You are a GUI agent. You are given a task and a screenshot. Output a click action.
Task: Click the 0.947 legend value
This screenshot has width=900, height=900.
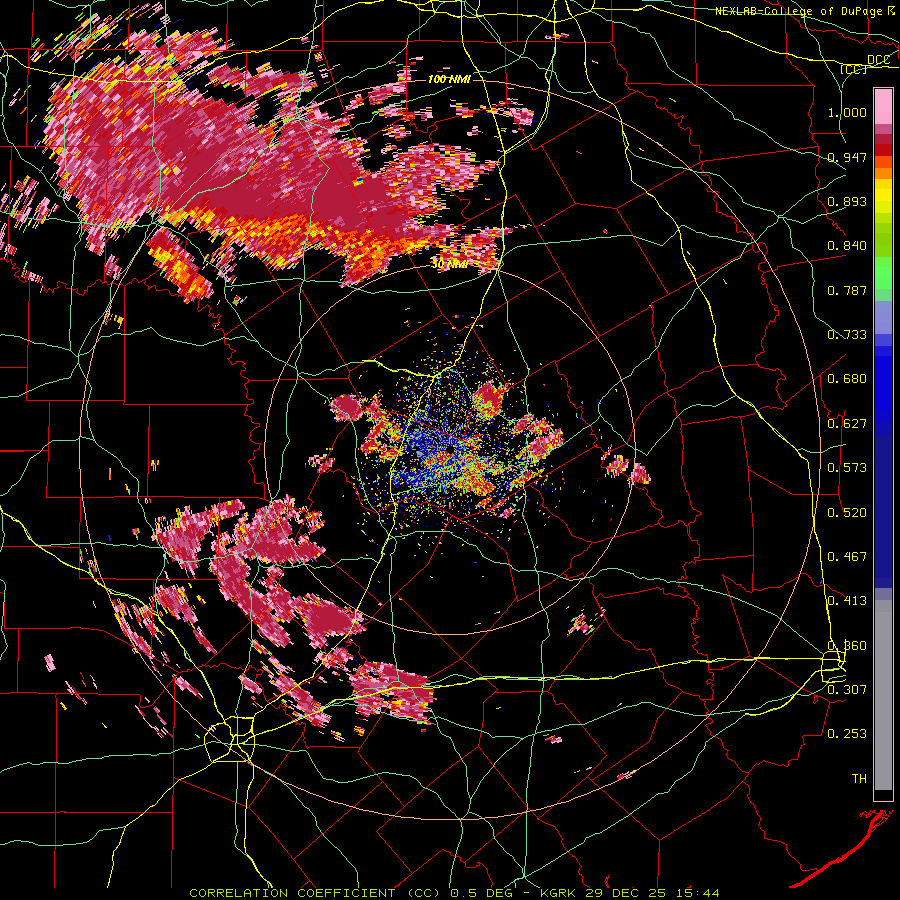click(847, 157)
